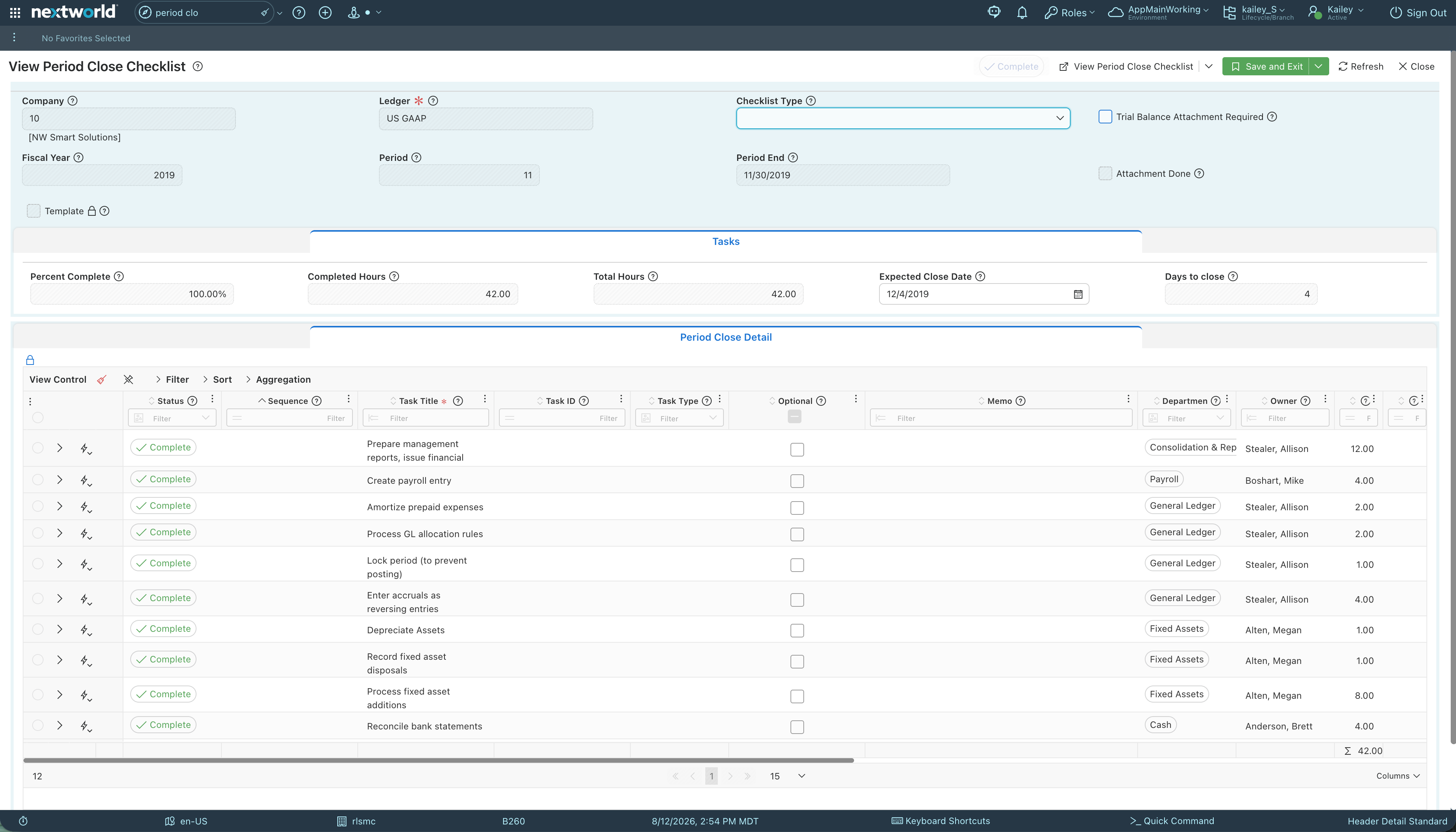The image size is (1456, 832).
Task: Toggle Optional column header filter checkbox
Action: pos(794,417)
